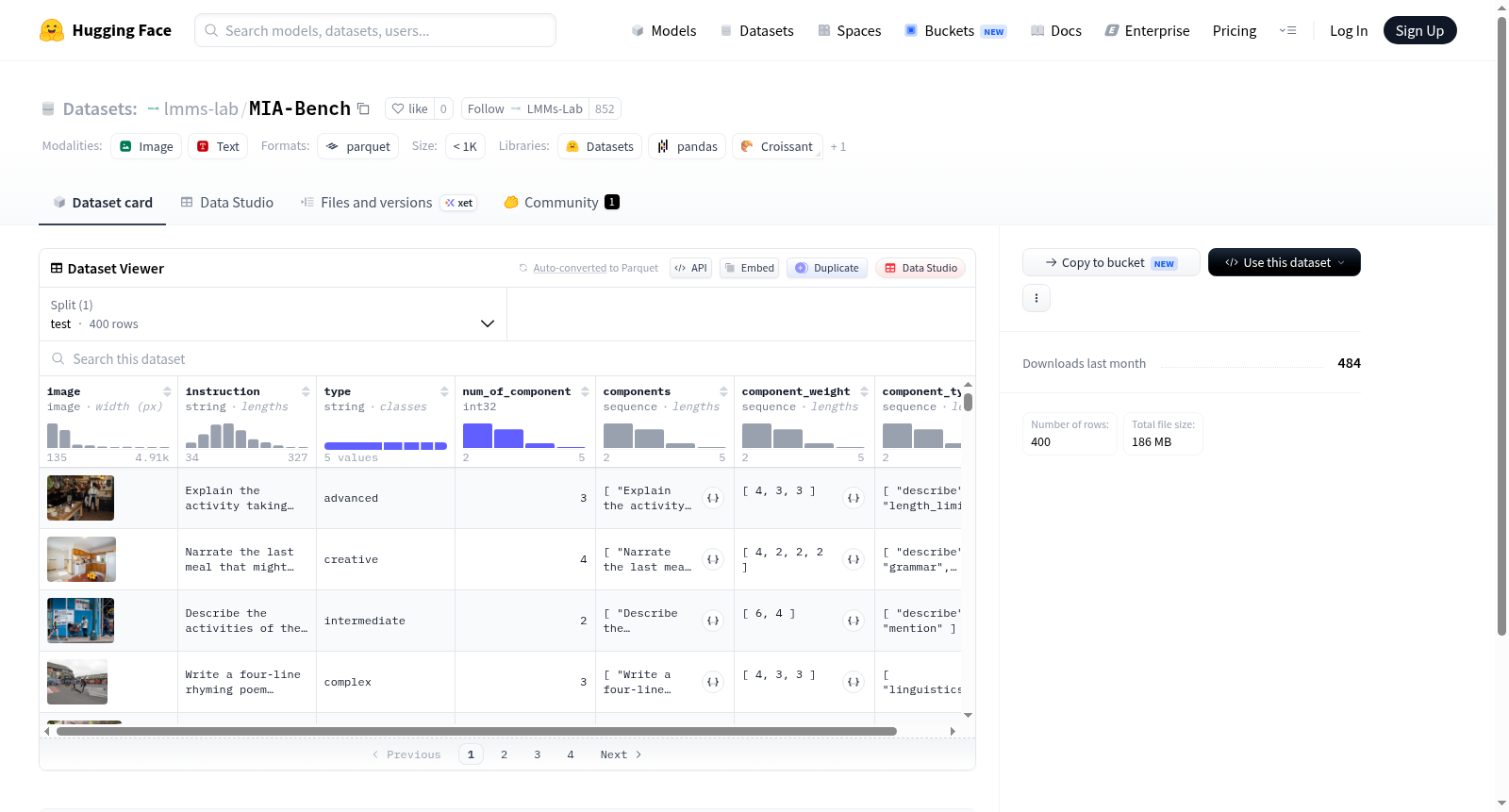
Task: Open the Community tab
Action: 561,203
